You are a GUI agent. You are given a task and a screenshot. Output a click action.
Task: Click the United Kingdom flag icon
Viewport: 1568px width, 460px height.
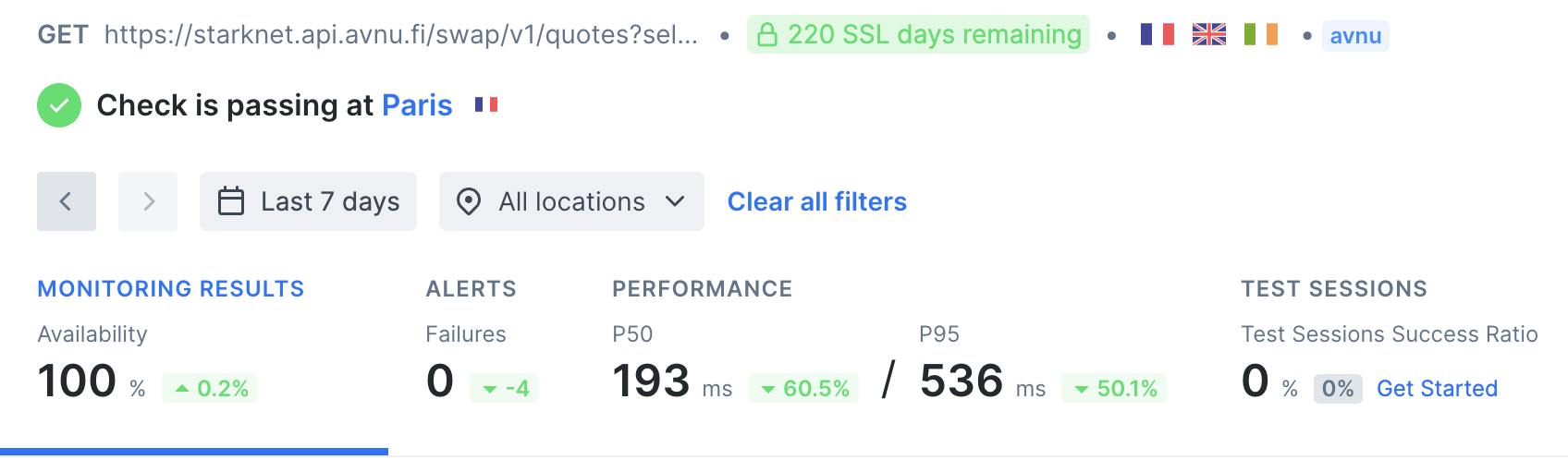pos(1208,35)
